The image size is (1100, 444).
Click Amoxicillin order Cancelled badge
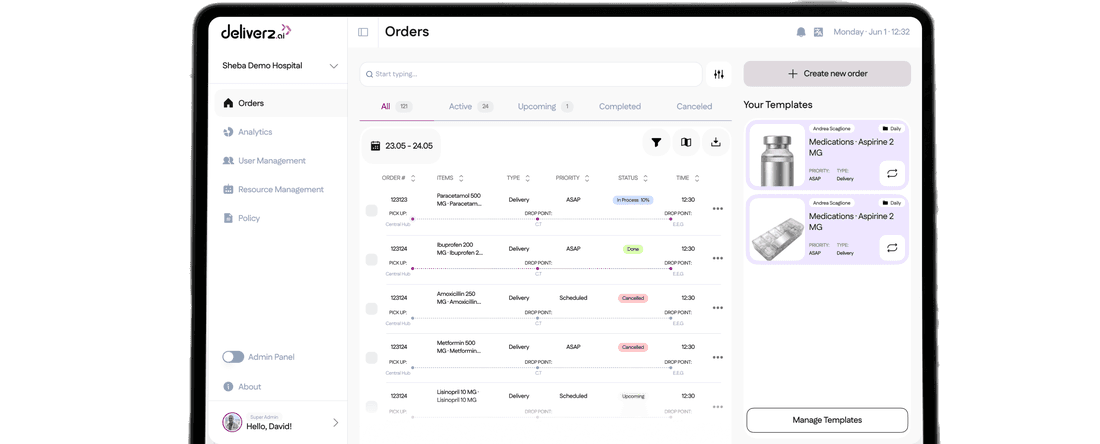[633, 298]
